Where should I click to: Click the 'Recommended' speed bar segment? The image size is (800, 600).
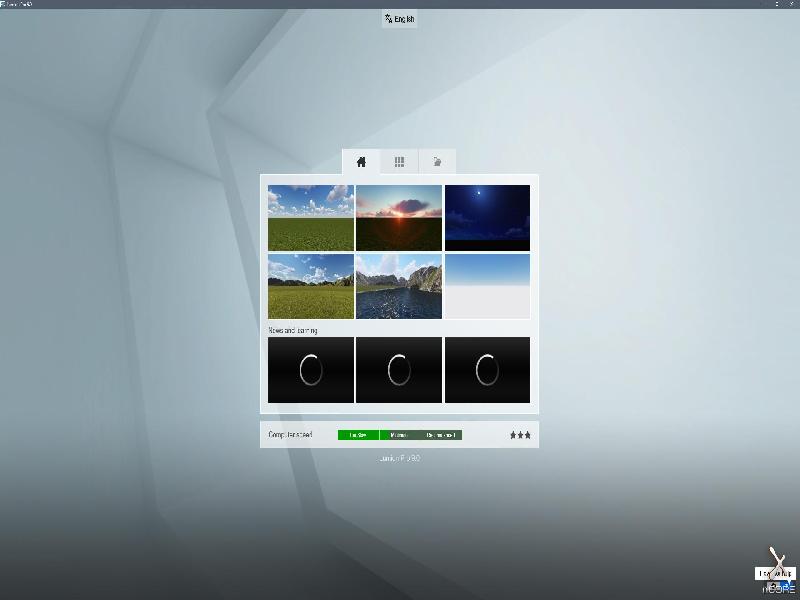coord(440,435)
